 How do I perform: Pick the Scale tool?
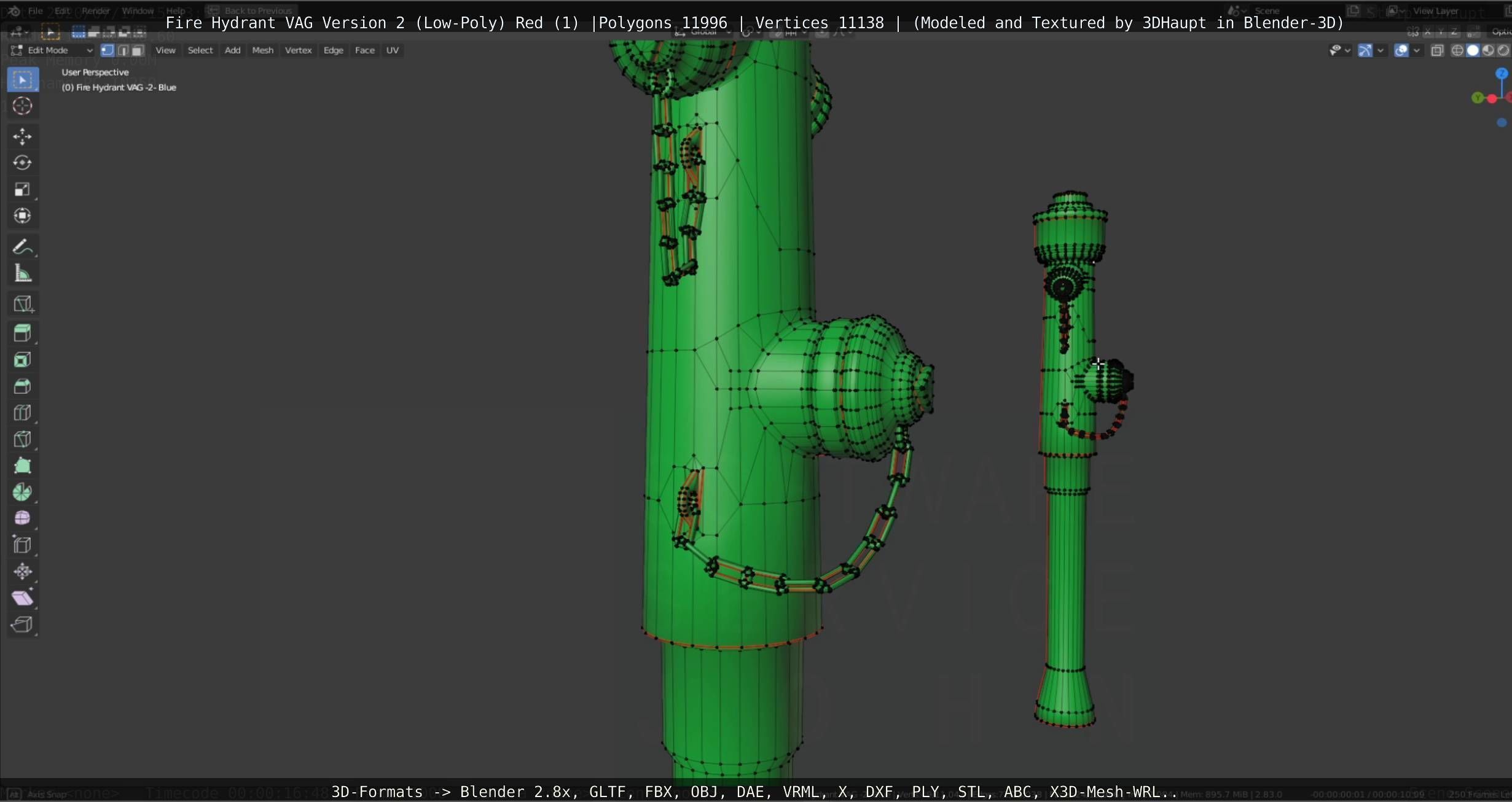tap(23, 189)
